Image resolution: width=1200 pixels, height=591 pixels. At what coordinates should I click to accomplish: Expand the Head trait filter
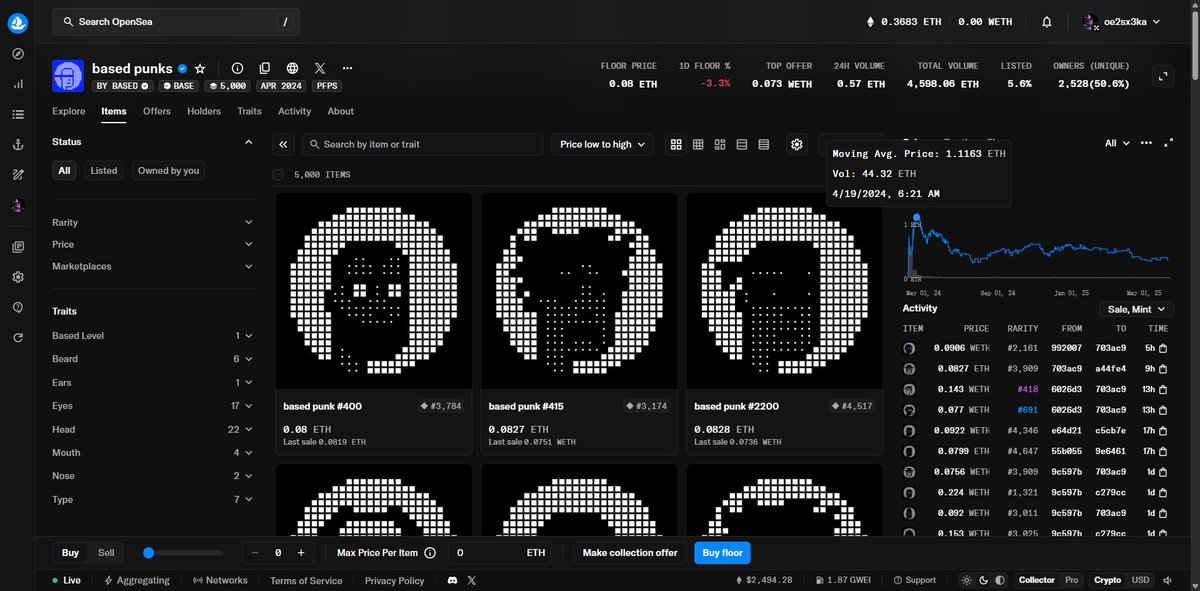click(152, 429)
